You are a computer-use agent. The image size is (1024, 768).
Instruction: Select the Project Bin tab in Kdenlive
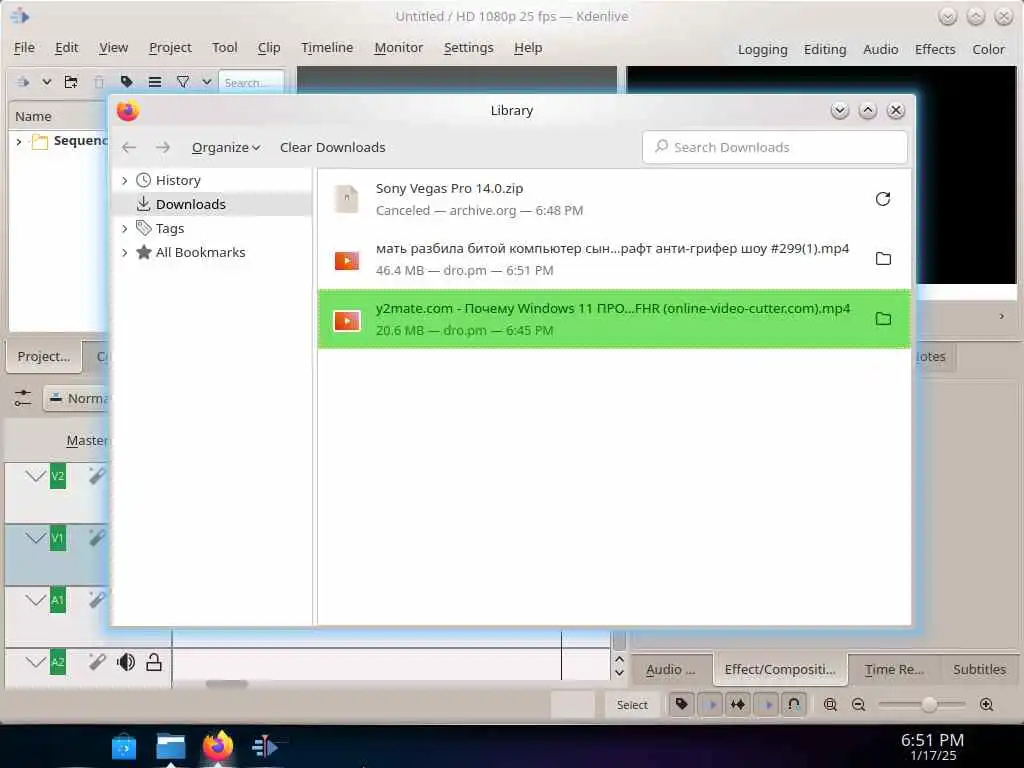coord(44,357)
